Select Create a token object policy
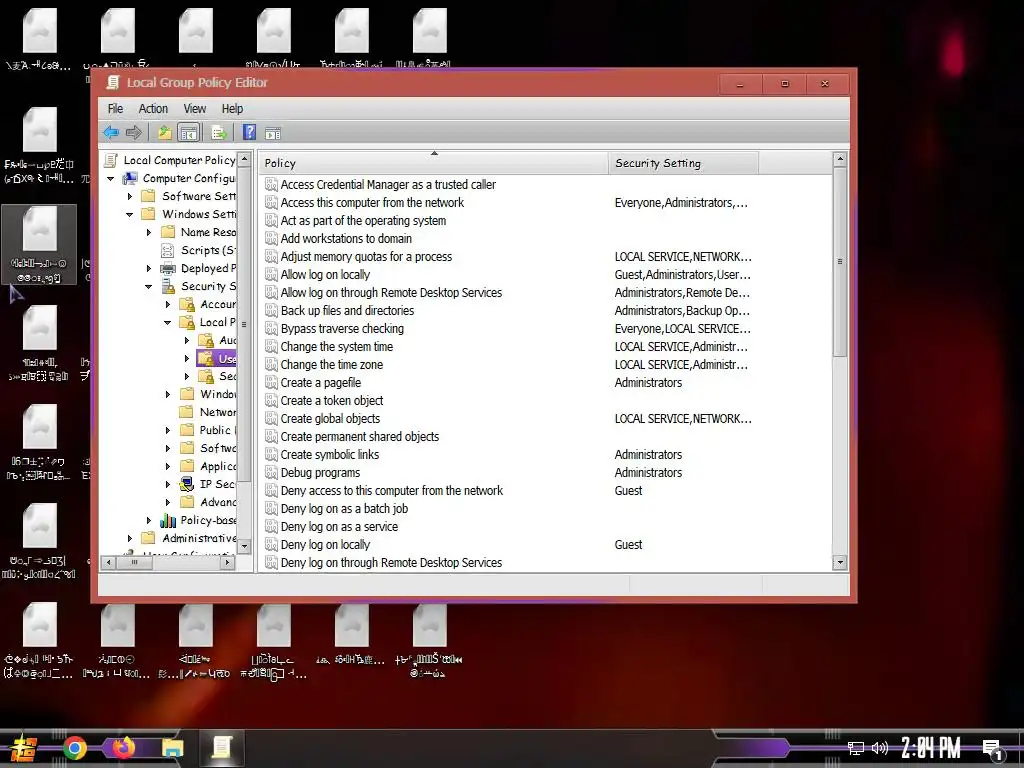This screenshot has width=1024, height=768. tap(332, 401)
